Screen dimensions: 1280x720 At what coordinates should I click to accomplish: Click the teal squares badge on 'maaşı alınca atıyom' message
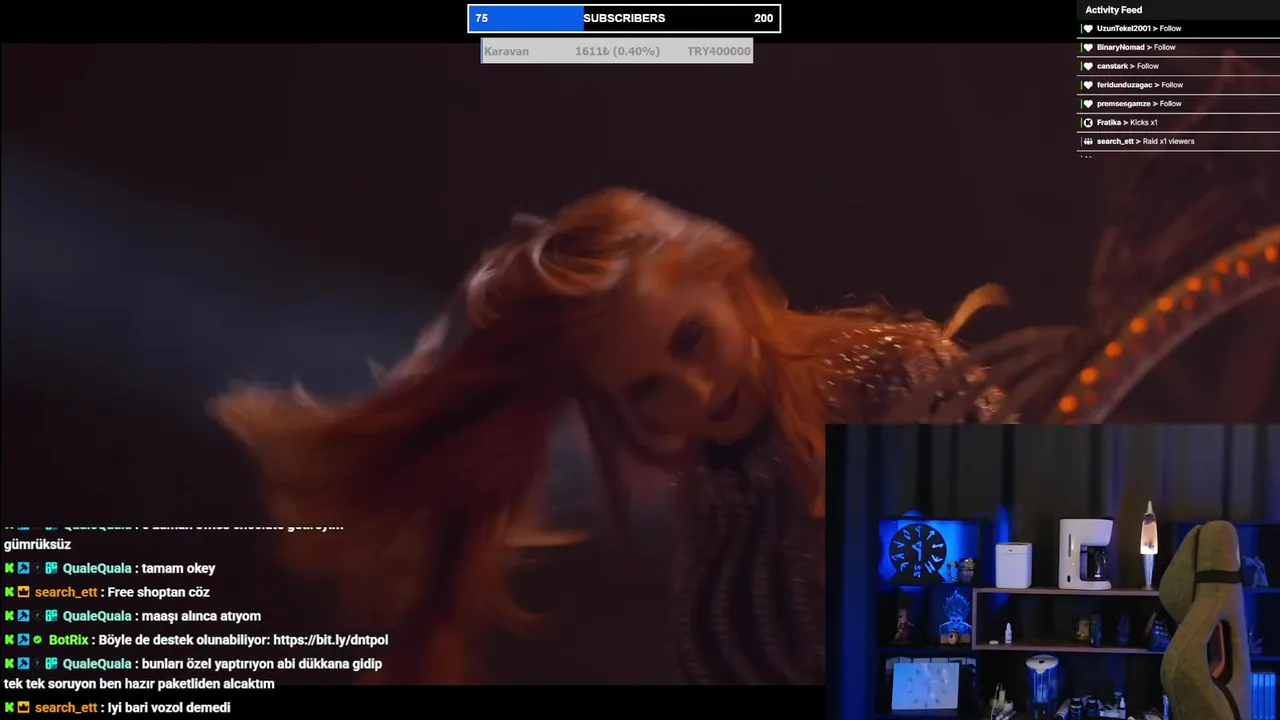click(x=51, y=616)
